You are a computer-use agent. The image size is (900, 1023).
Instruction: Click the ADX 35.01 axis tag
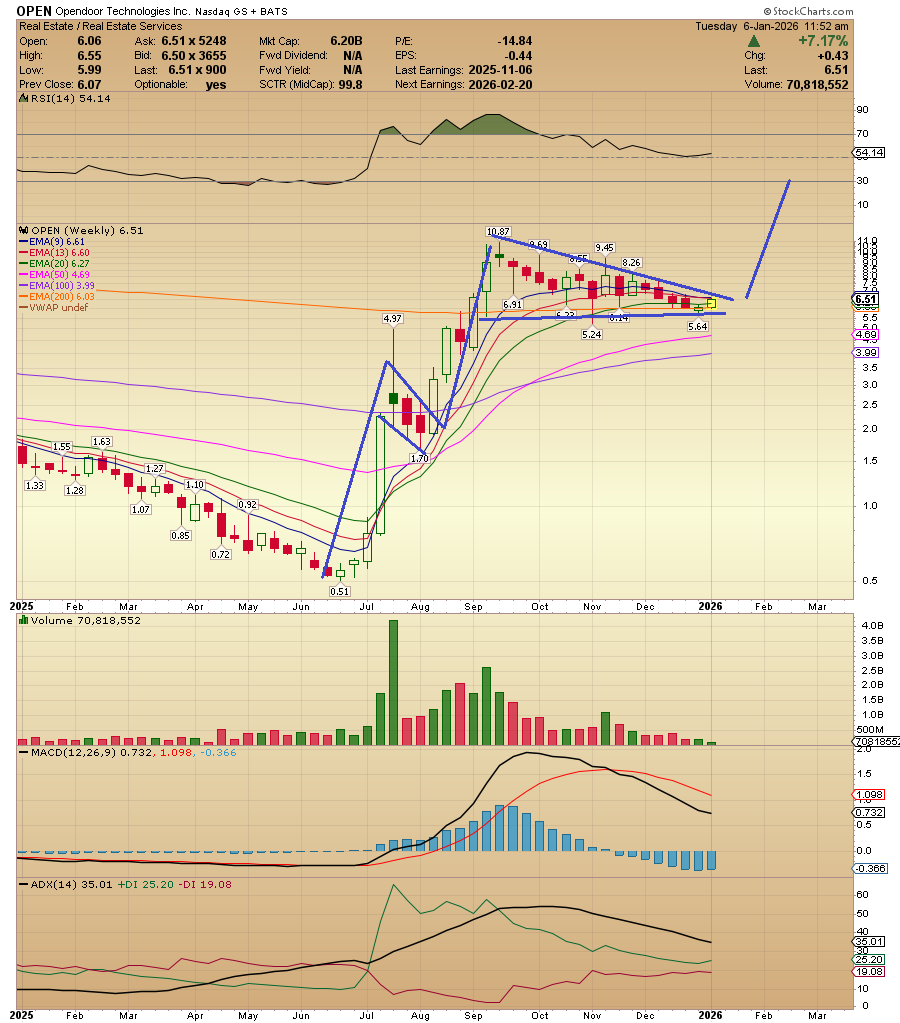coord(869,941)
